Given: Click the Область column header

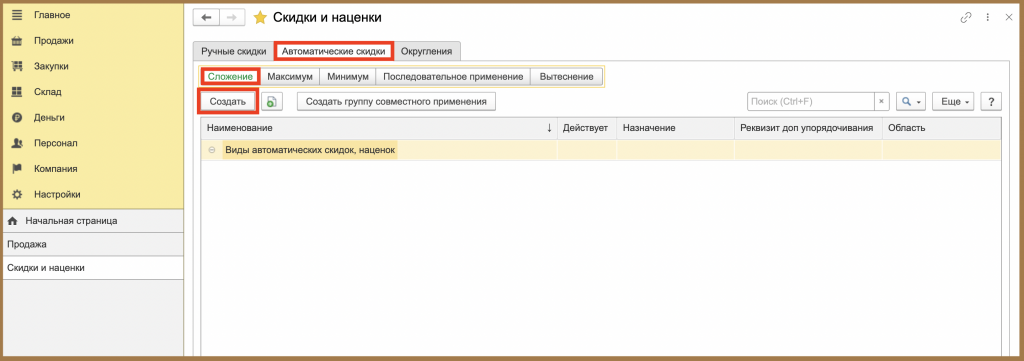Looking at the screenshot, I should [940, 128].
